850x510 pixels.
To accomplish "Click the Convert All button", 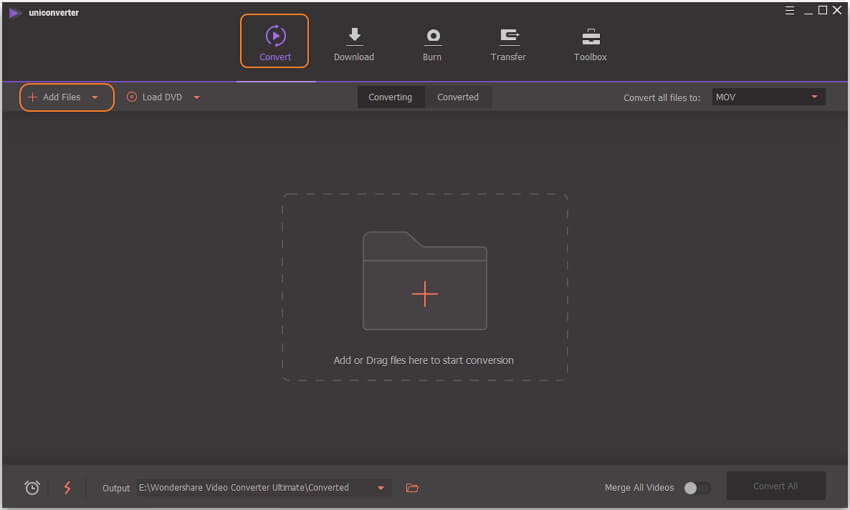I will tap(775, 486).
